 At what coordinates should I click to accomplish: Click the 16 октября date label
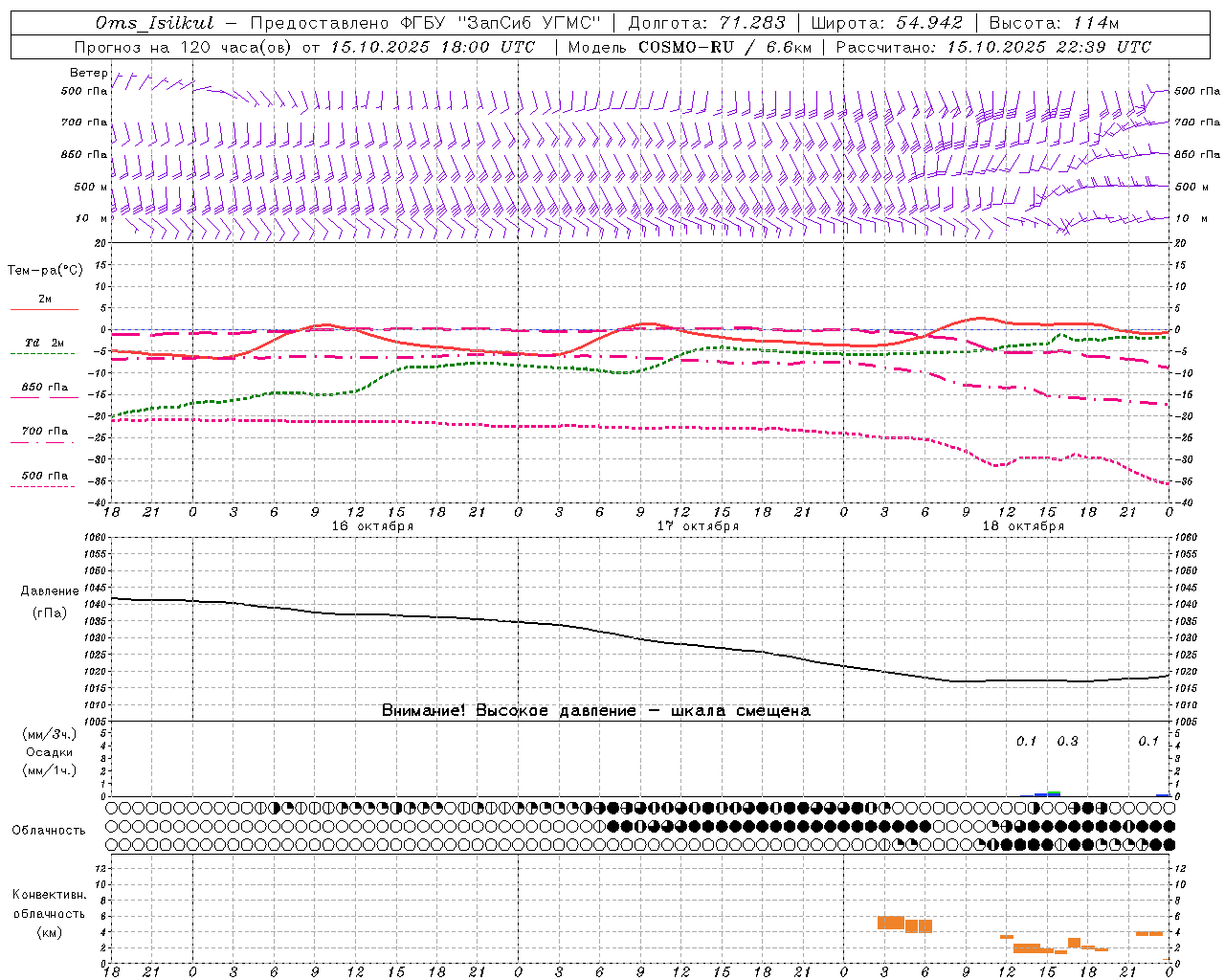pyautogui.click(x=372, y=526)
